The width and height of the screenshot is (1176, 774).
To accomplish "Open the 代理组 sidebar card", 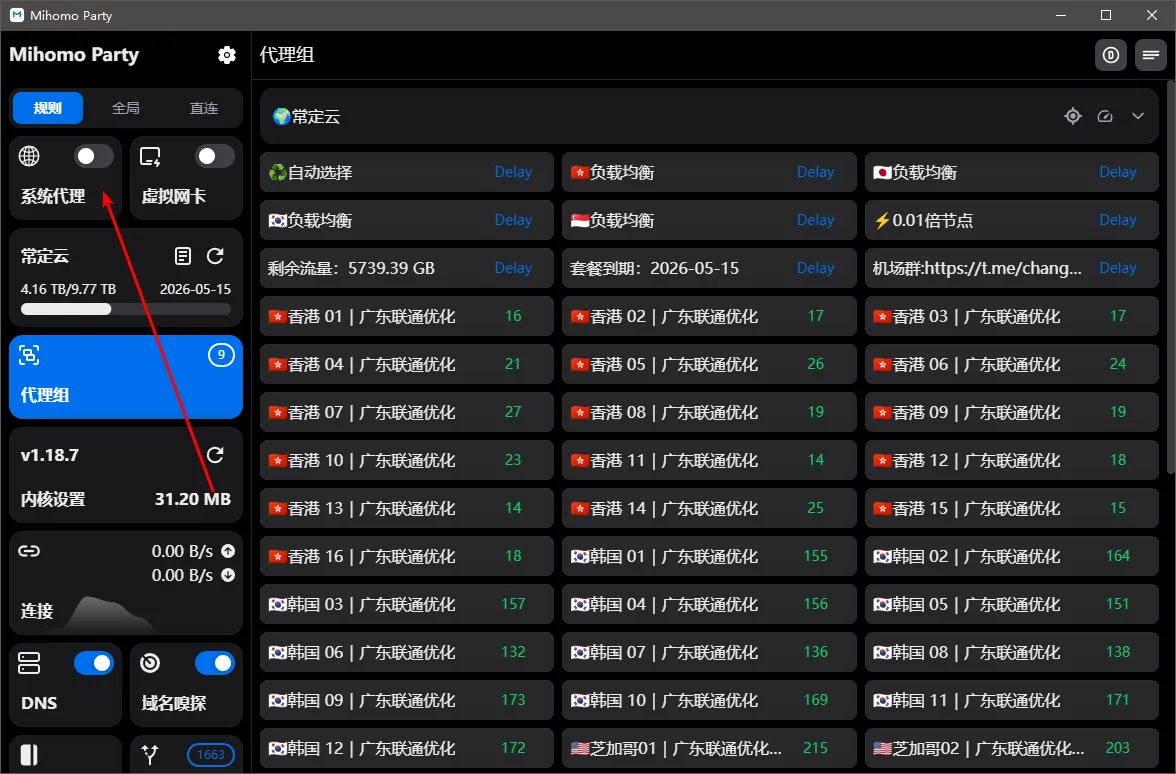I will (x=126, y=376).
